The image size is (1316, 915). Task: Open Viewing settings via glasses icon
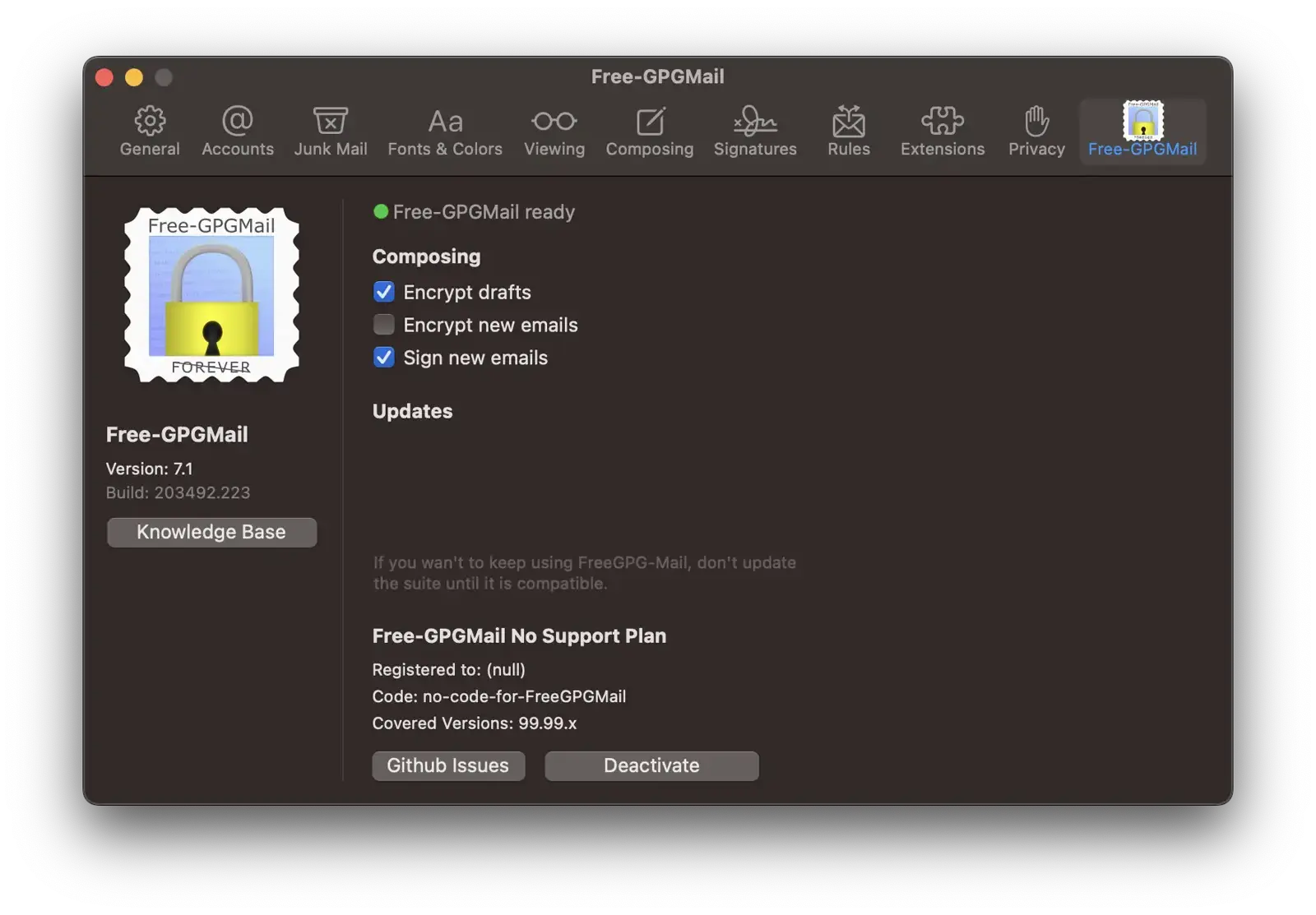point(554,130)
